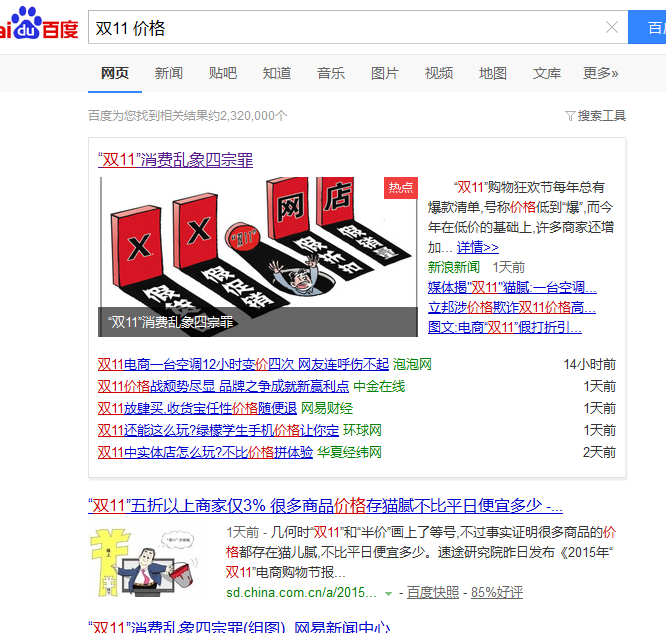
Task: Switch to the 新闻 tab
Action: point(169,73)
